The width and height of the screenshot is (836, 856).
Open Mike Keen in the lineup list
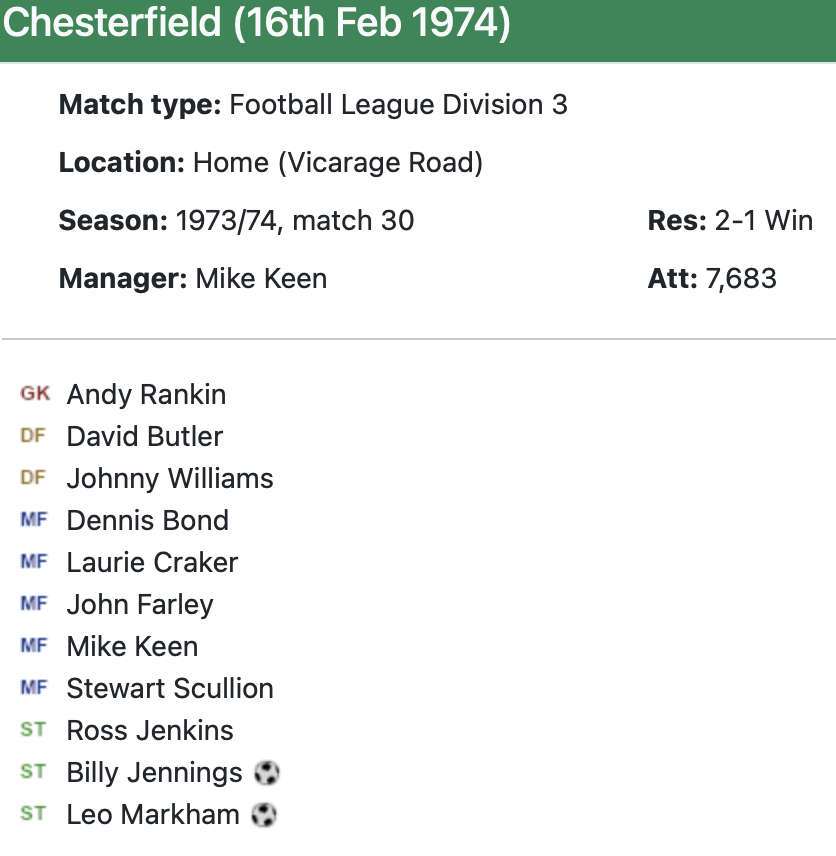coord(132,647)
